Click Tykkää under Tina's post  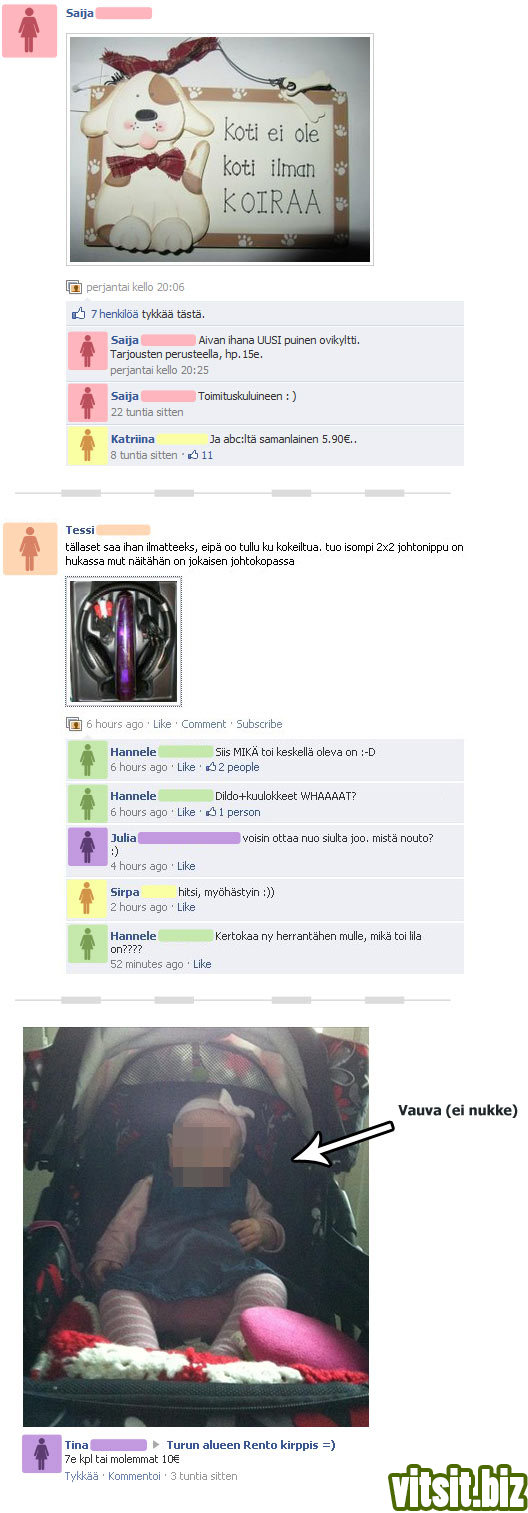82,1476
